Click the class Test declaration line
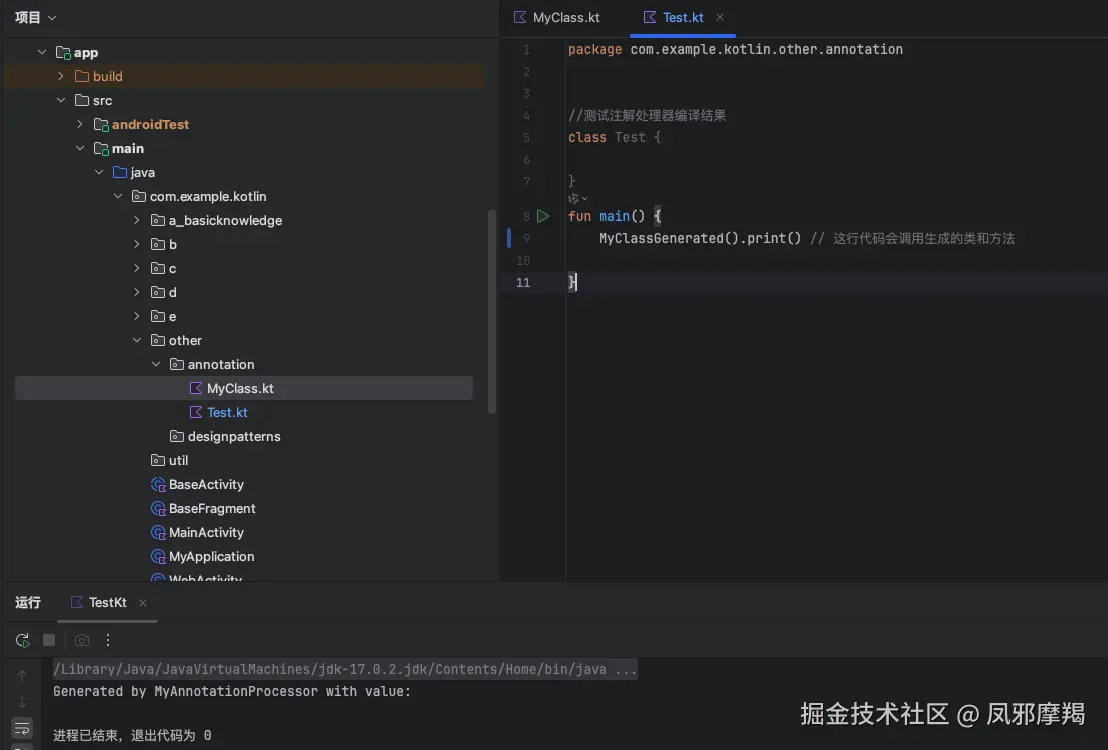This screenshot has width=1108, height=750. coord(614,137)
